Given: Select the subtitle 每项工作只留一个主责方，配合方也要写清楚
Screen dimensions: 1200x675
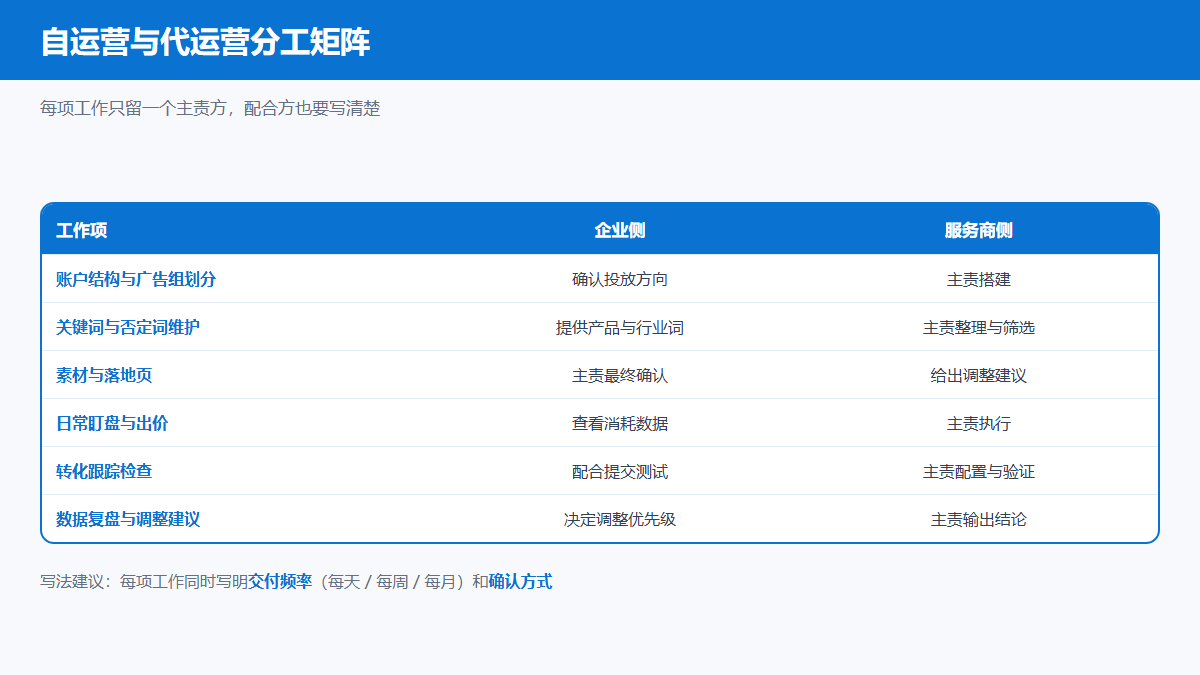Looking at the screenshot, I should coord(210,108).
